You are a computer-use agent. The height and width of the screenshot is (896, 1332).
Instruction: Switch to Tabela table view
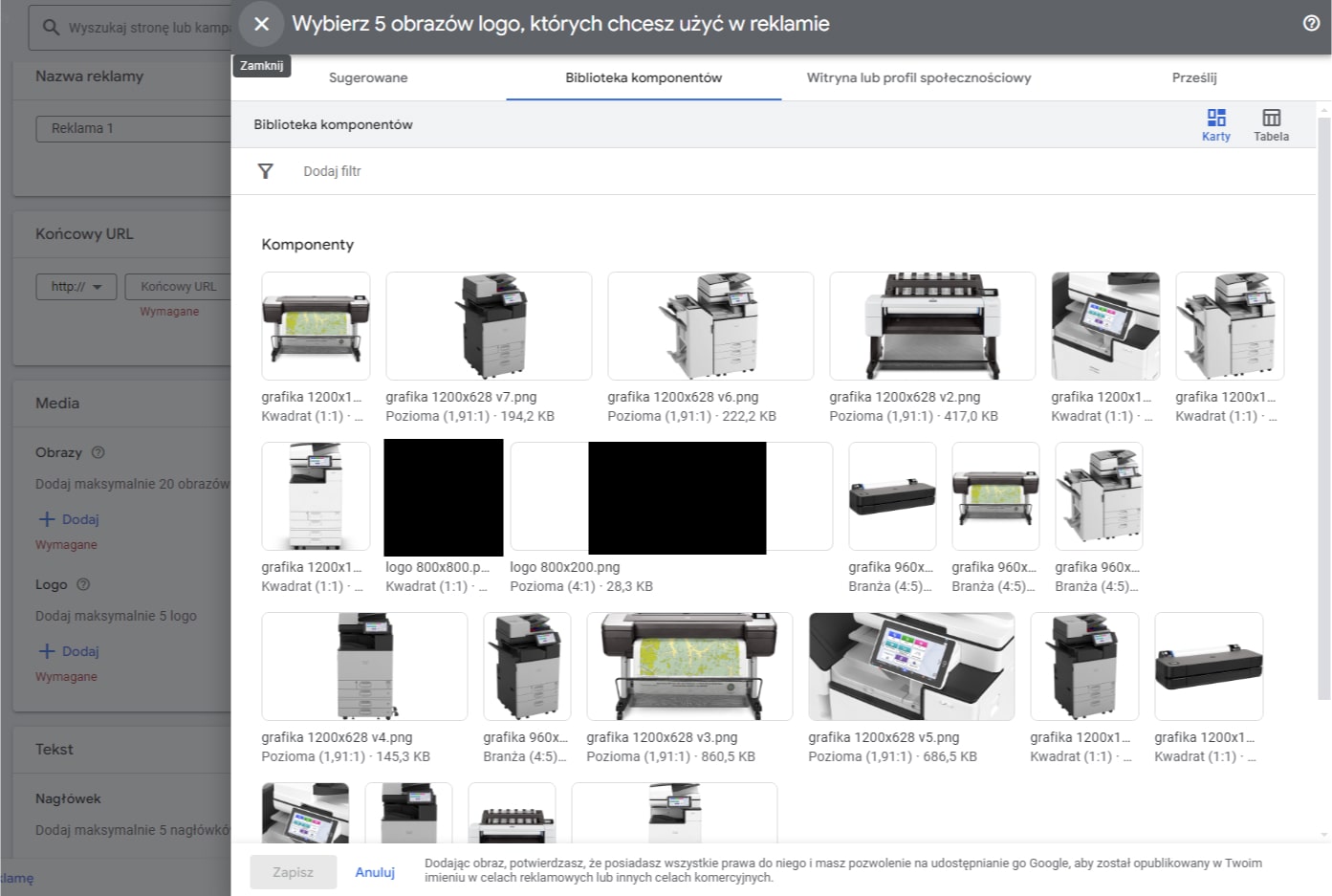coord(1271,124)
